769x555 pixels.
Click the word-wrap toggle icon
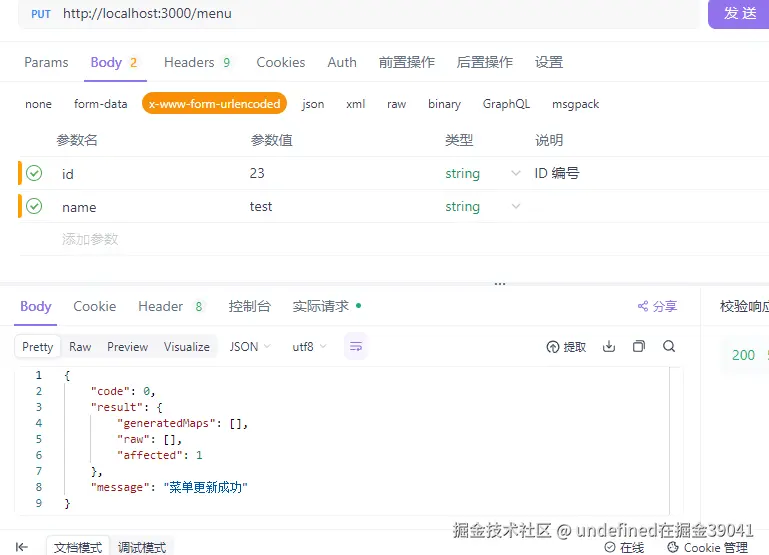(356, 347)
